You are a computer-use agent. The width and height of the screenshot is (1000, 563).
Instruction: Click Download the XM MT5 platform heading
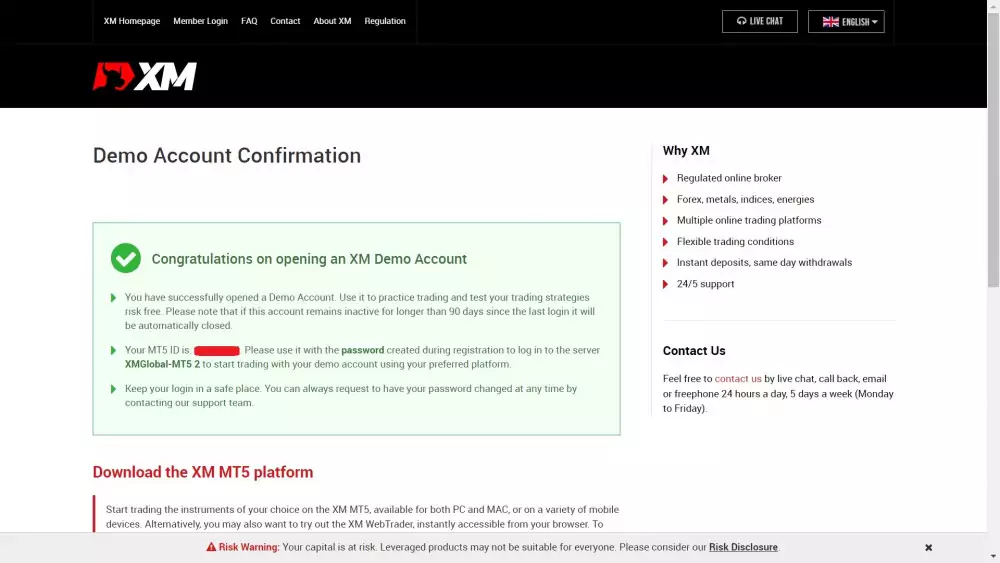tap(203, 472)
